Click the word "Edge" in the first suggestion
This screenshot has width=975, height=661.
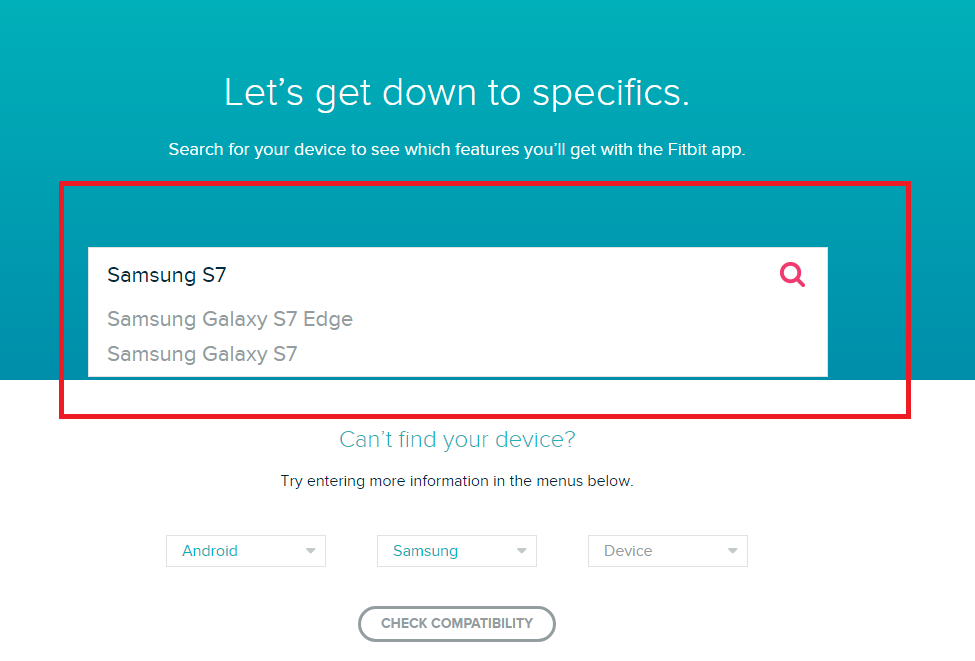328,320
